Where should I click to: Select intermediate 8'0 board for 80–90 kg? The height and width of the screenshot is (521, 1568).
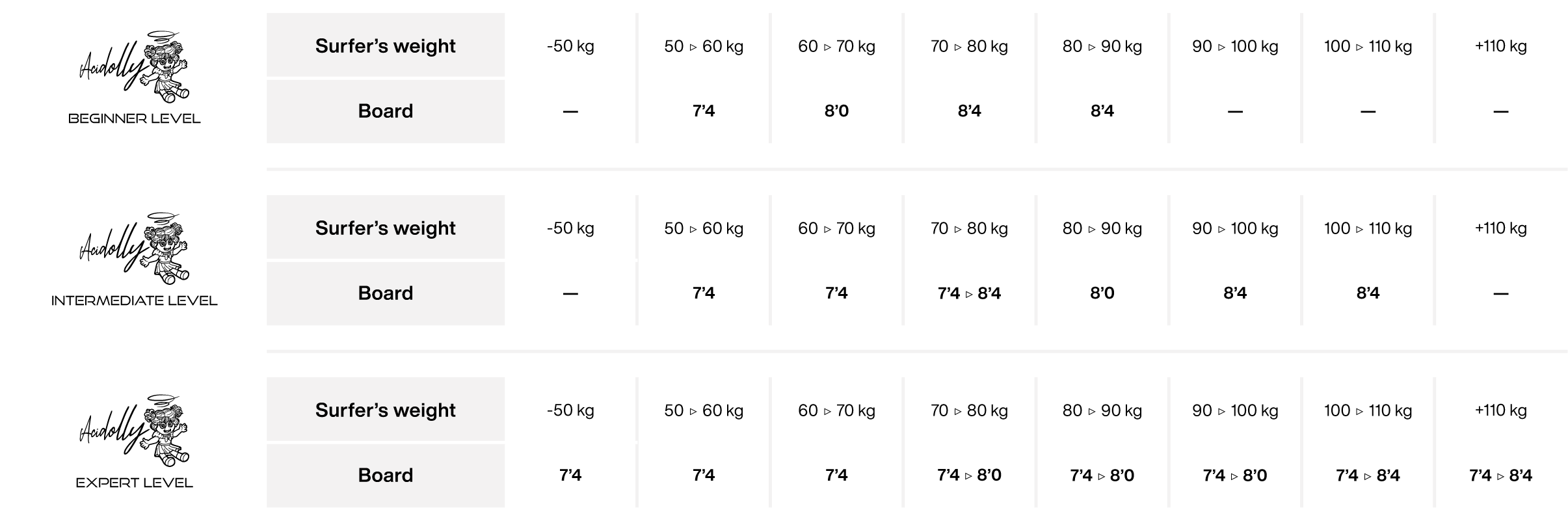1102,293
